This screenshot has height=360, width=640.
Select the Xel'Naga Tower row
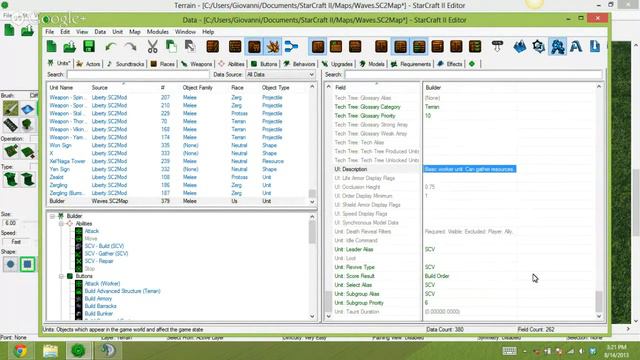178,161
